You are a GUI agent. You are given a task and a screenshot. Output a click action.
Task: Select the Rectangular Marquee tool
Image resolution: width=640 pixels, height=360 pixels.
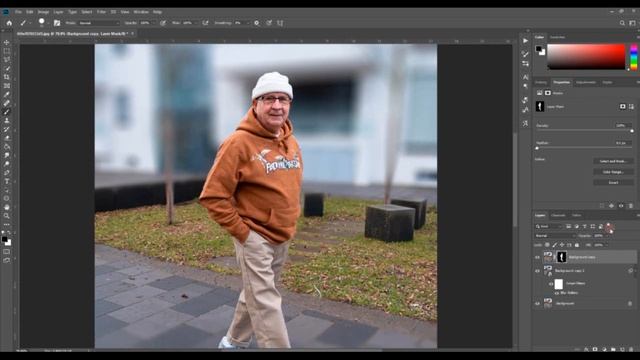(x=7, y=51)
